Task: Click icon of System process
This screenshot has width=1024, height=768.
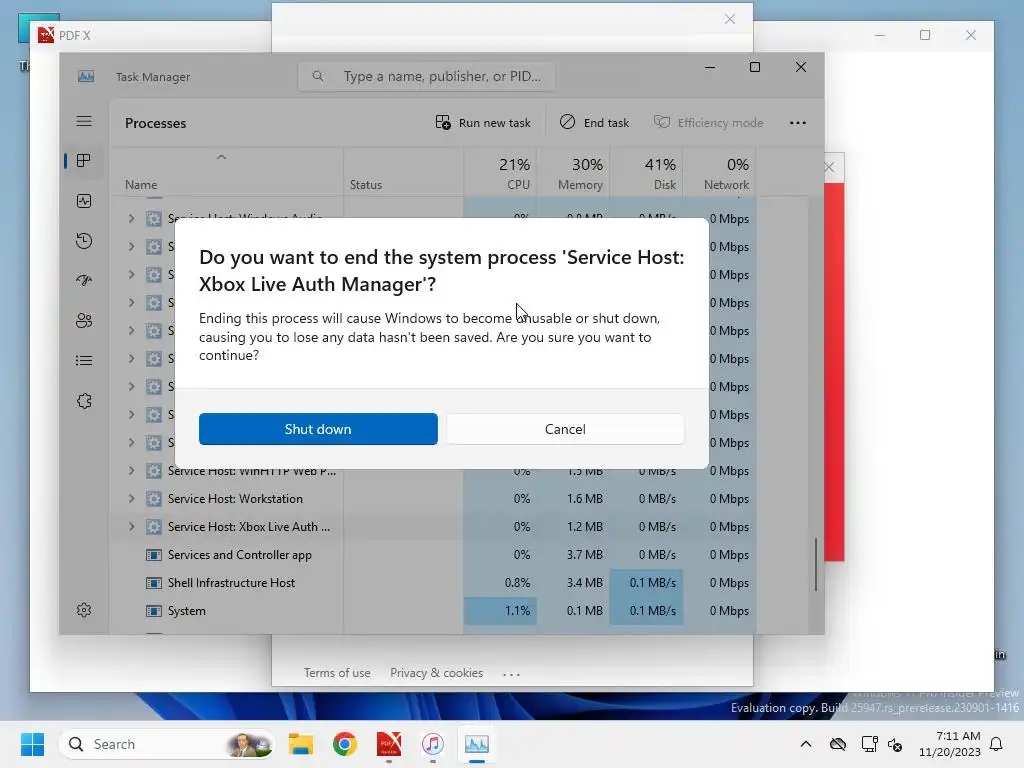Action: point(153,611)
